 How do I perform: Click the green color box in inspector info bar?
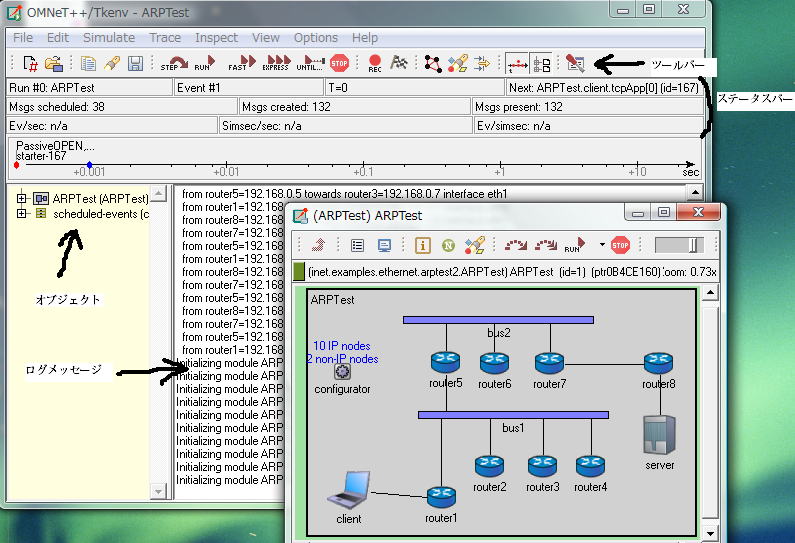(x=299, y=272)
